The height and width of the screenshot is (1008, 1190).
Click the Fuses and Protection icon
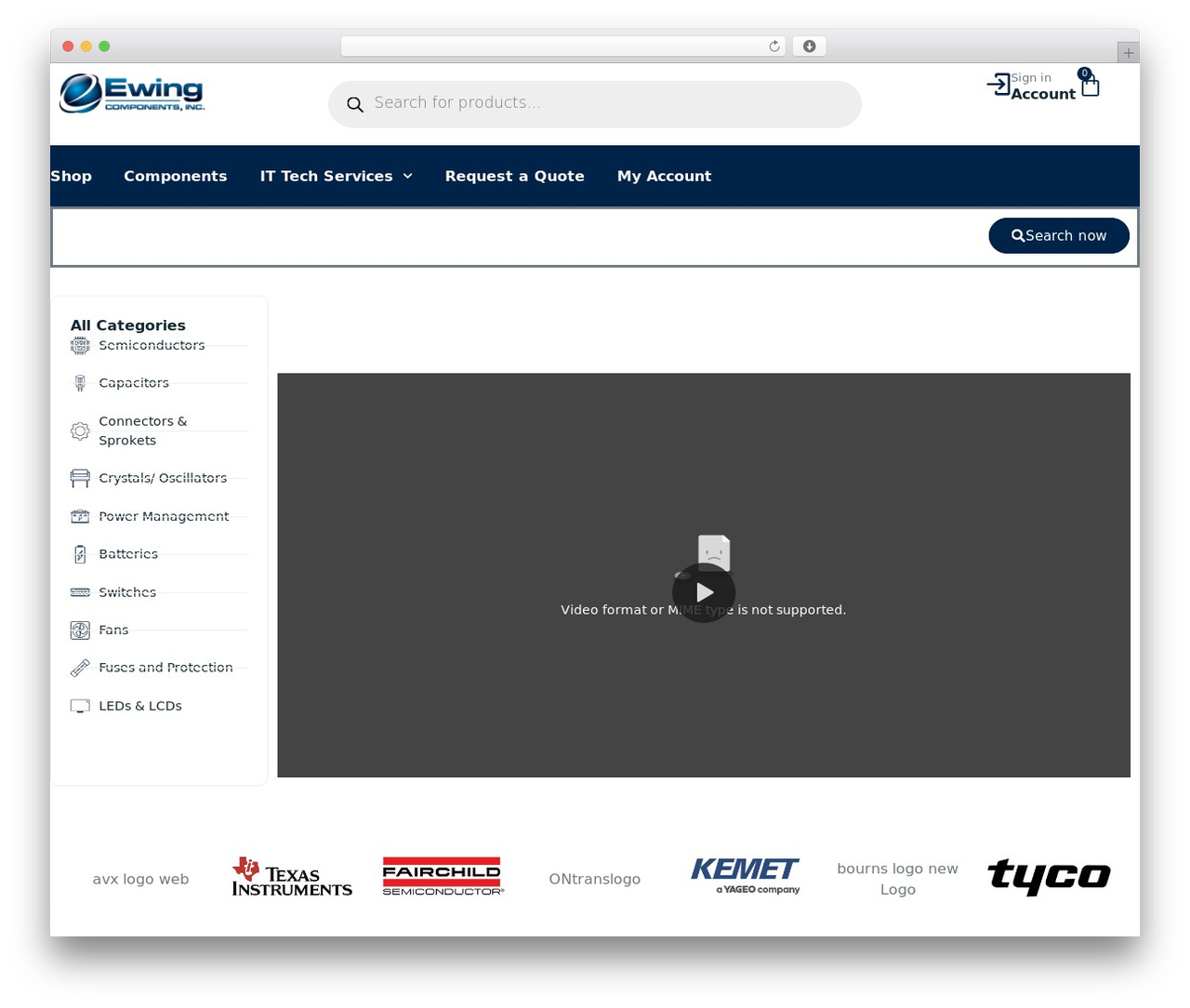(x=80, y=668)
